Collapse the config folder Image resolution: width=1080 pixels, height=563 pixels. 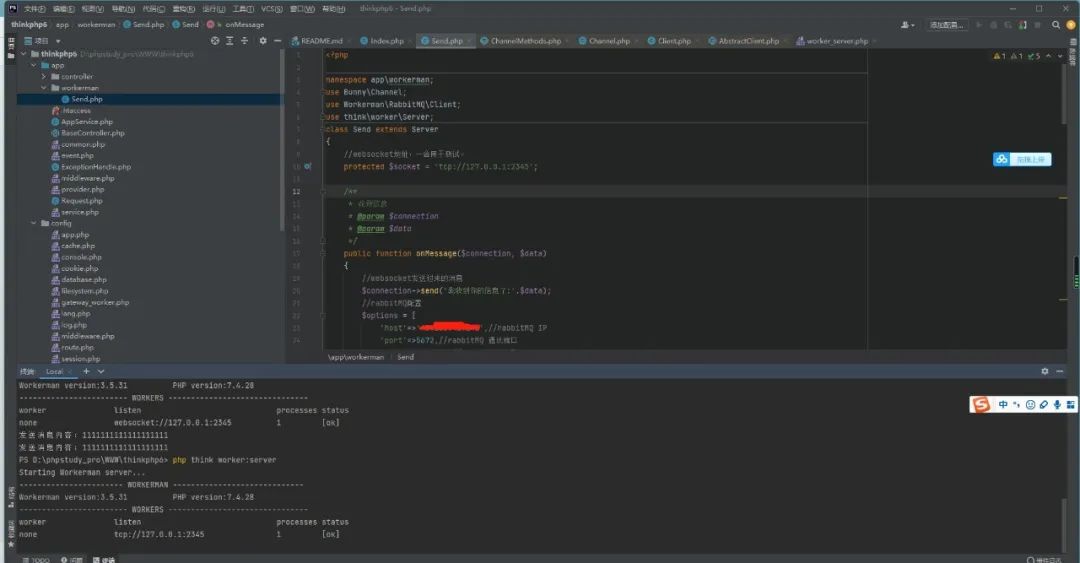(x=33, y=223)
